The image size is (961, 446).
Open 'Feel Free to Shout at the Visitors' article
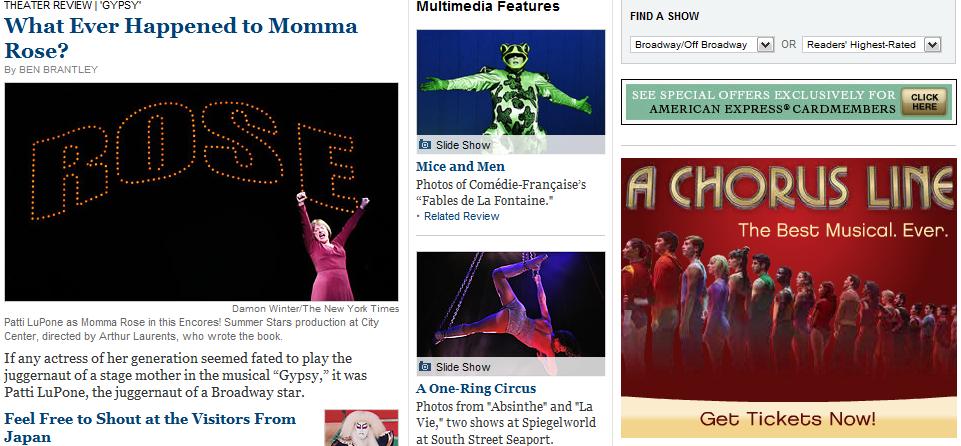pos(150,428)
